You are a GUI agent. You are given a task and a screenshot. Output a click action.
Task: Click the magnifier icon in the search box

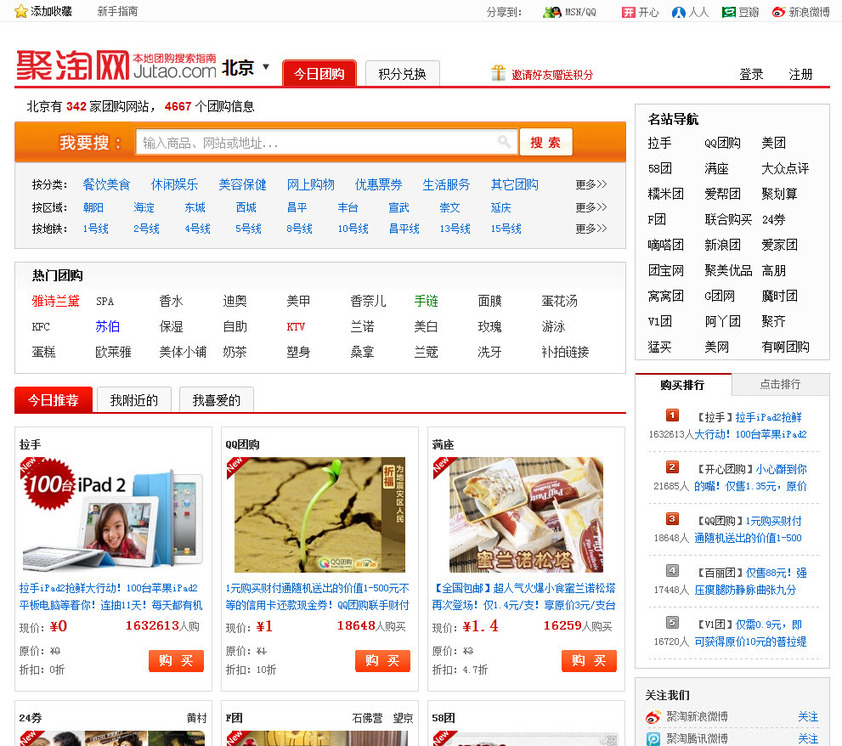pos(504,142)
